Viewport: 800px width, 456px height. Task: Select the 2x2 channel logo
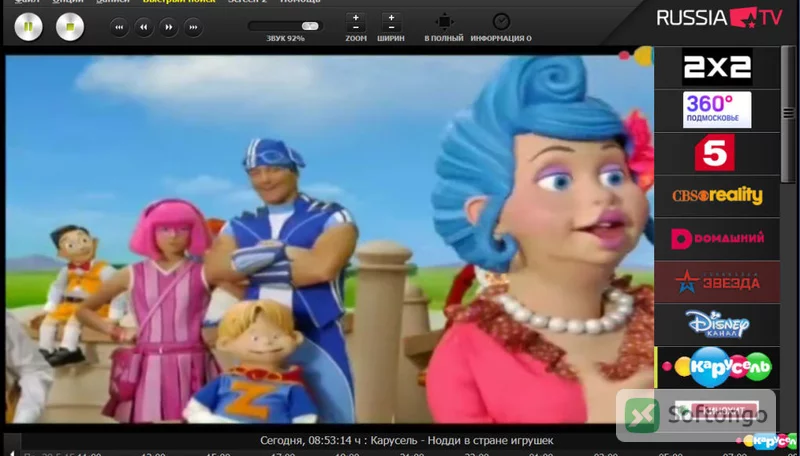[717, 67]
